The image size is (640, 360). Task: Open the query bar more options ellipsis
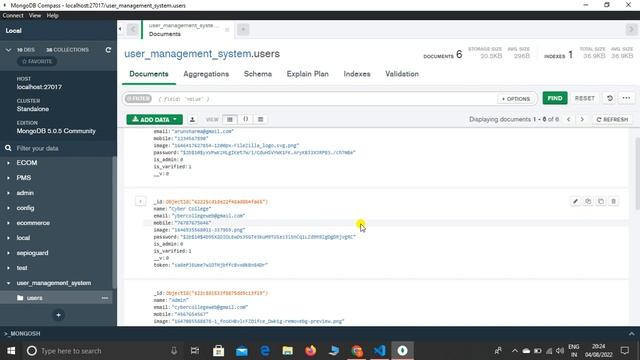[626, 98]
